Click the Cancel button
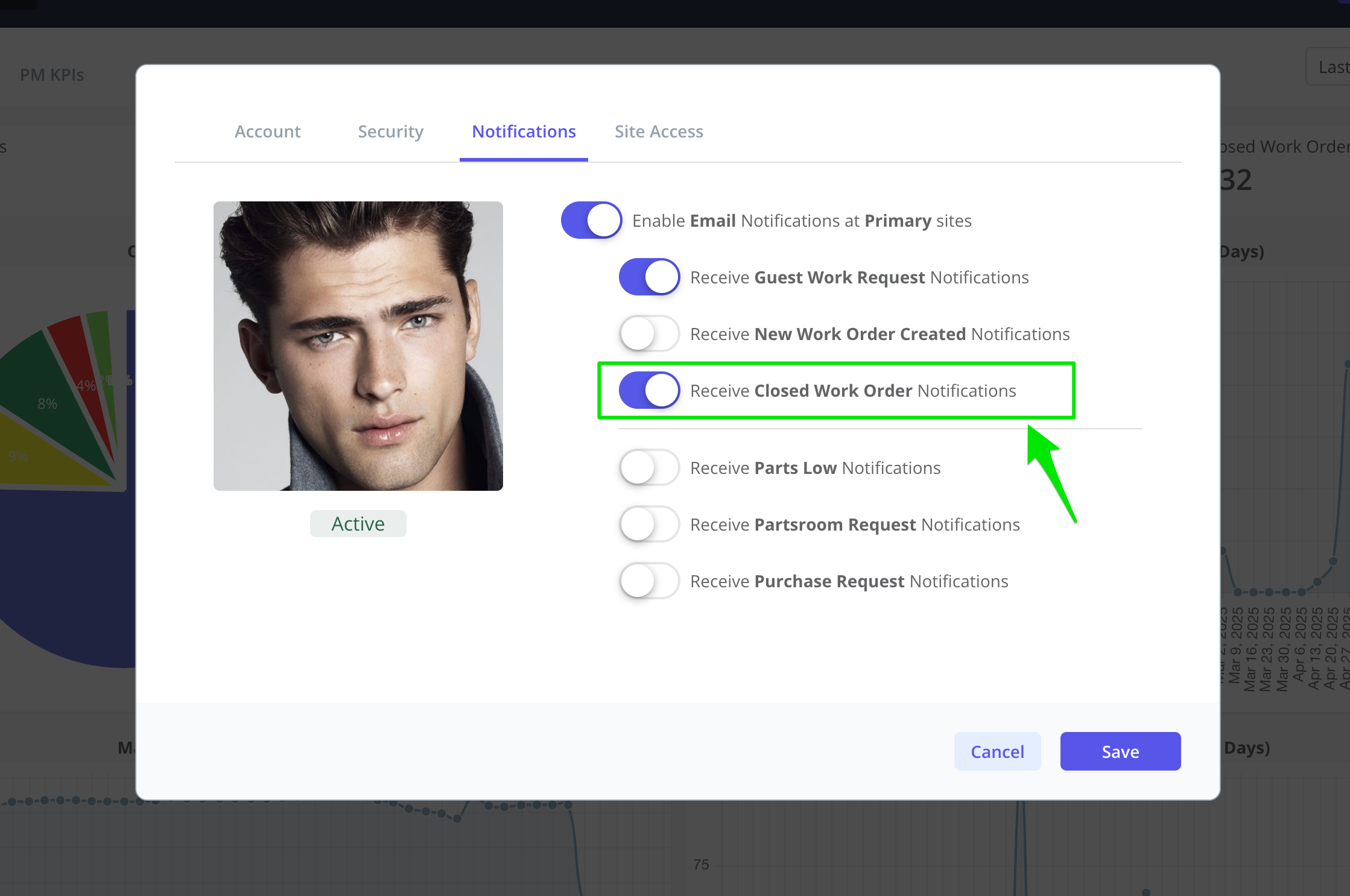1350x896 pixels. [997, 751]
